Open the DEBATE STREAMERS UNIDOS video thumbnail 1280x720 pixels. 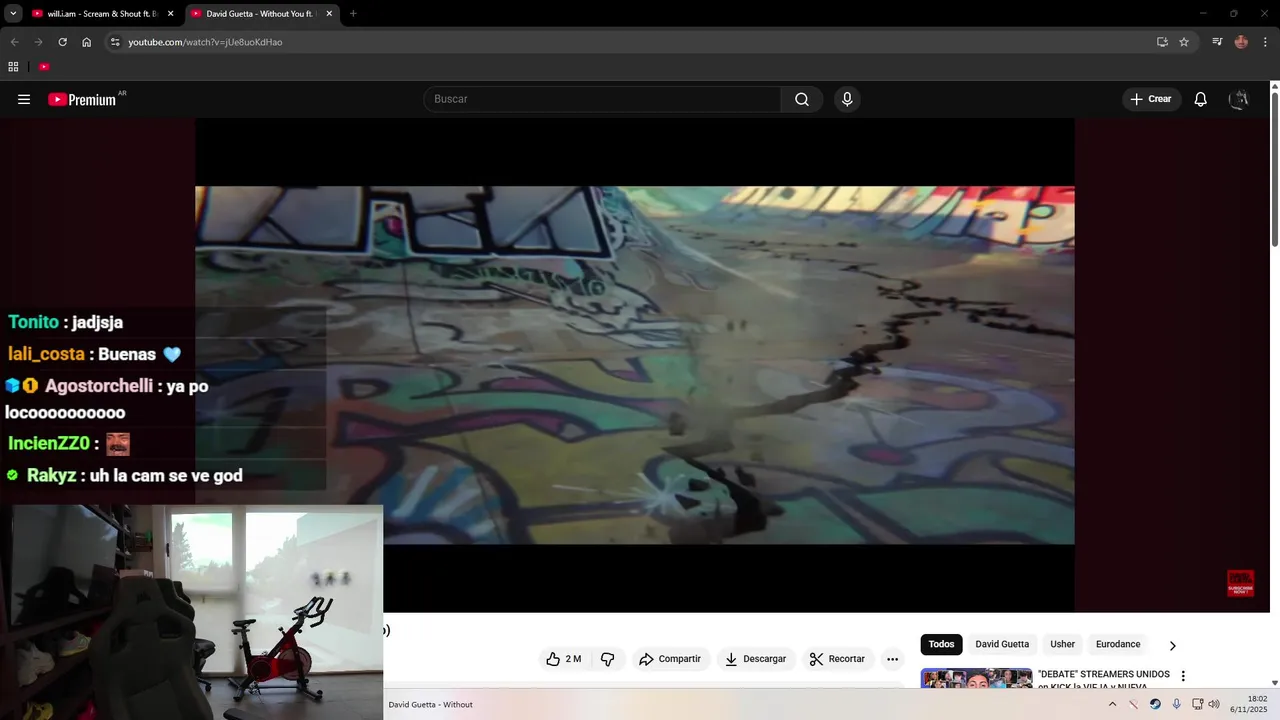(x=976, y=678)
